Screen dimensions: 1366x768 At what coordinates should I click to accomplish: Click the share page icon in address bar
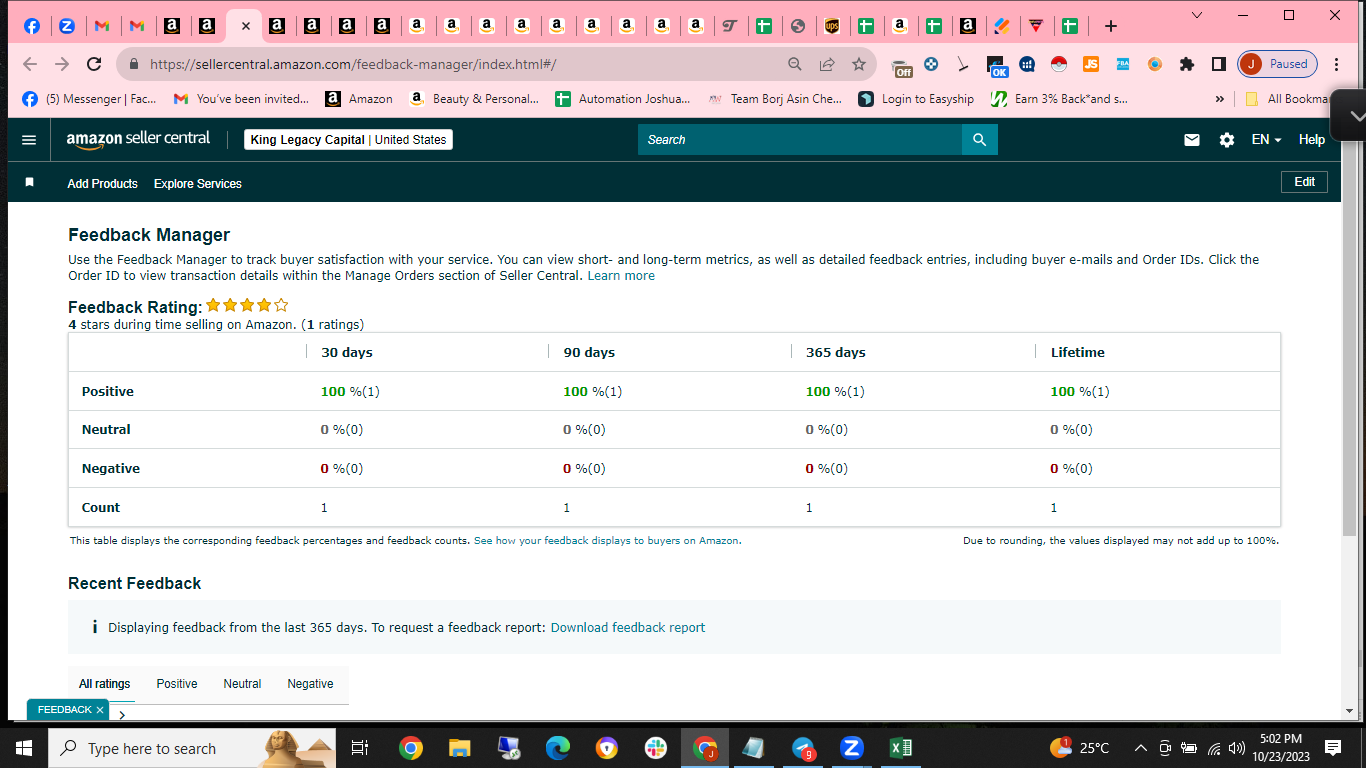pos(827,64)
